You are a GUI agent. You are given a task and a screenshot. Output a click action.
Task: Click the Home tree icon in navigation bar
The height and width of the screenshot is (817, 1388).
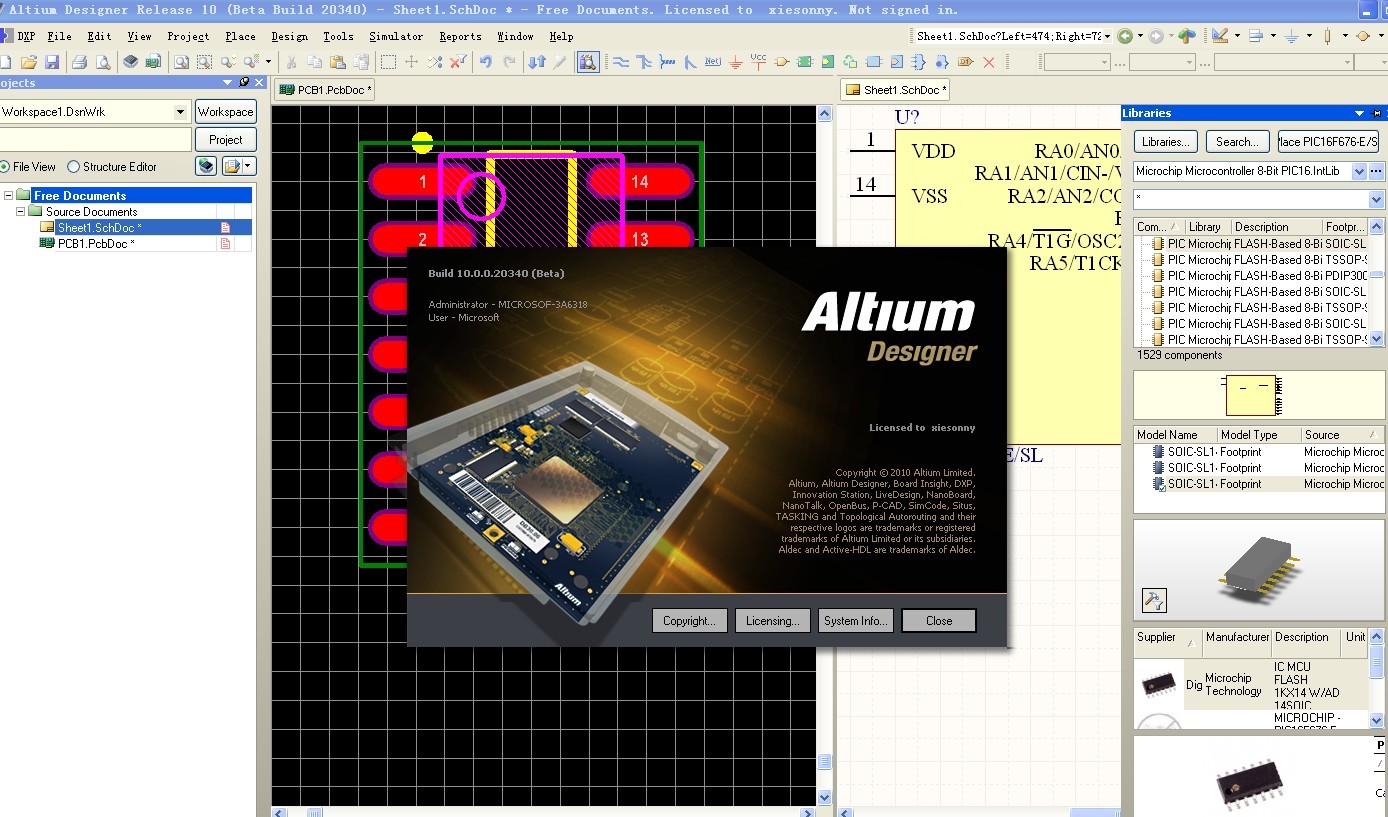(x=1187, y=36)
